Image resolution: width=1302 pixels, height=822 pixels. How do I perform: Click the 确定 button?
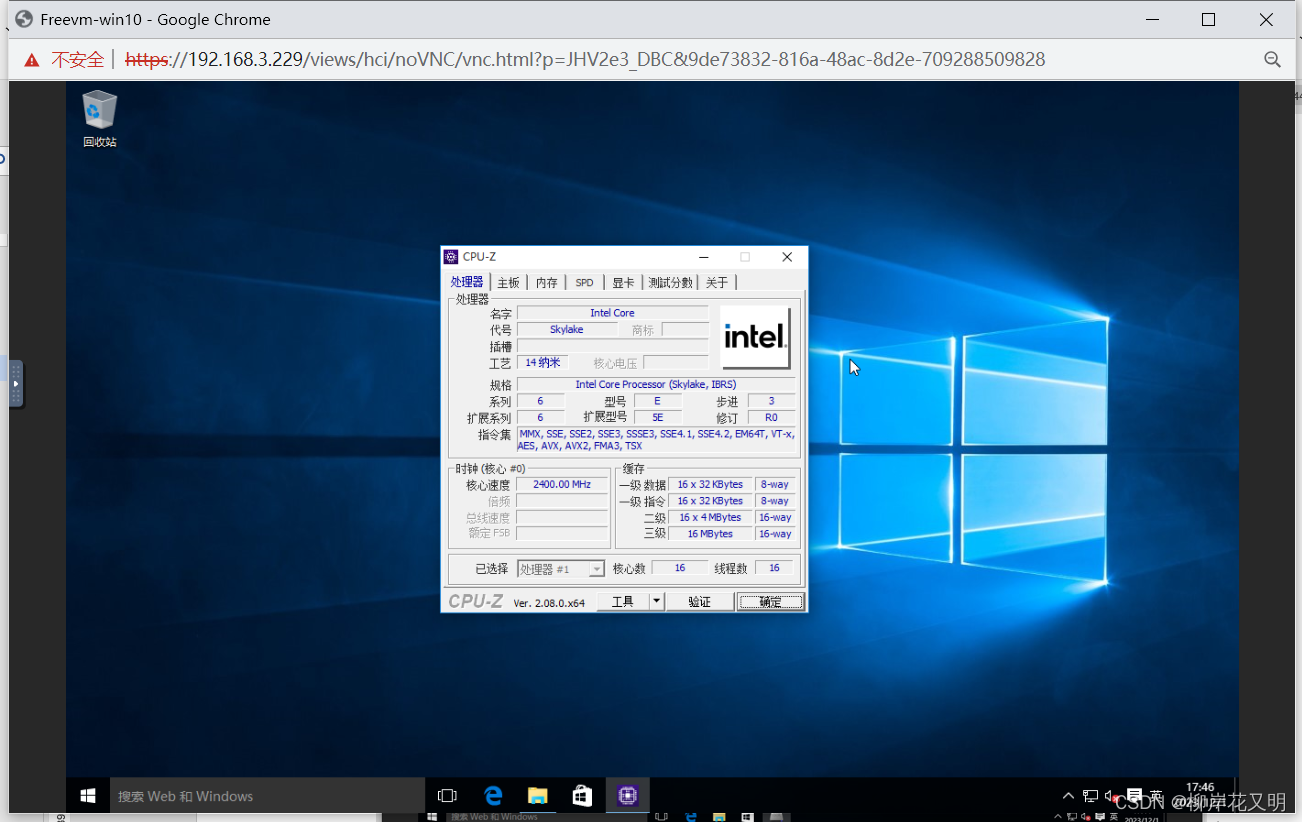tap(770, 601)
